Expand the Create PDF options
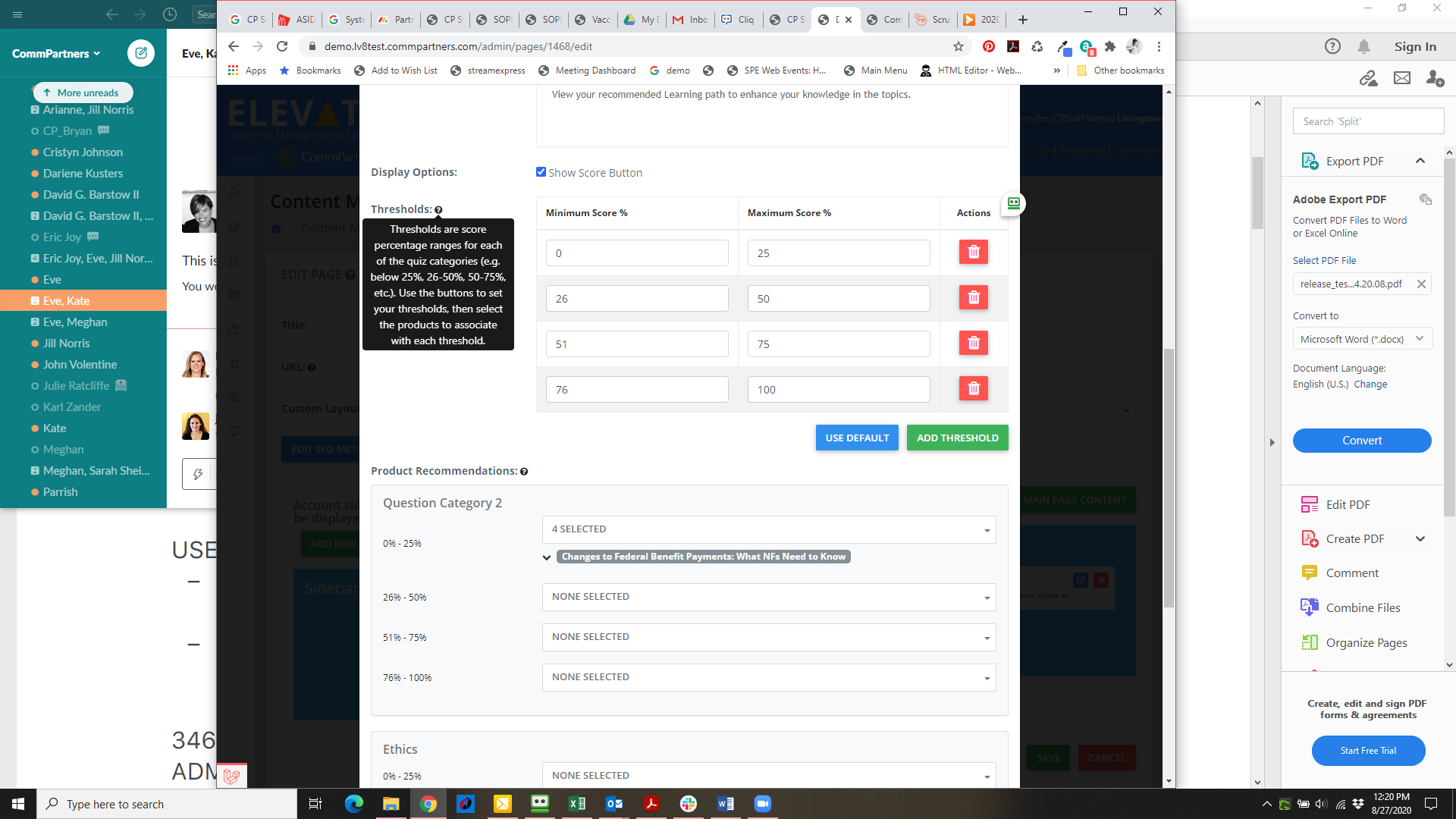1456x819 pixels. (1420, 538)
